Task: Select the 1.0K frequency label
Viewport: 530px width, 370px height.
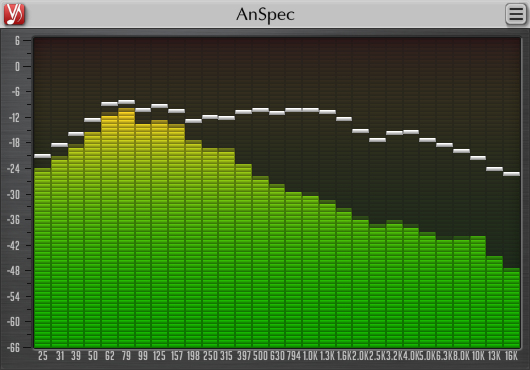Action: coord(310,356)
